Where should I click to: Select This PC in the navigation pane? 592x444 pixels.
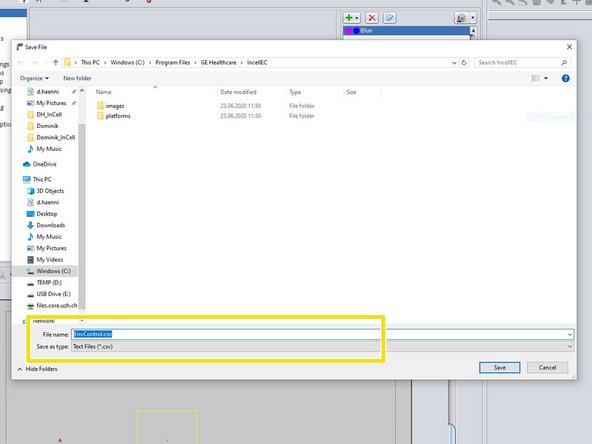pyautogui.click(x=42, y=179)
